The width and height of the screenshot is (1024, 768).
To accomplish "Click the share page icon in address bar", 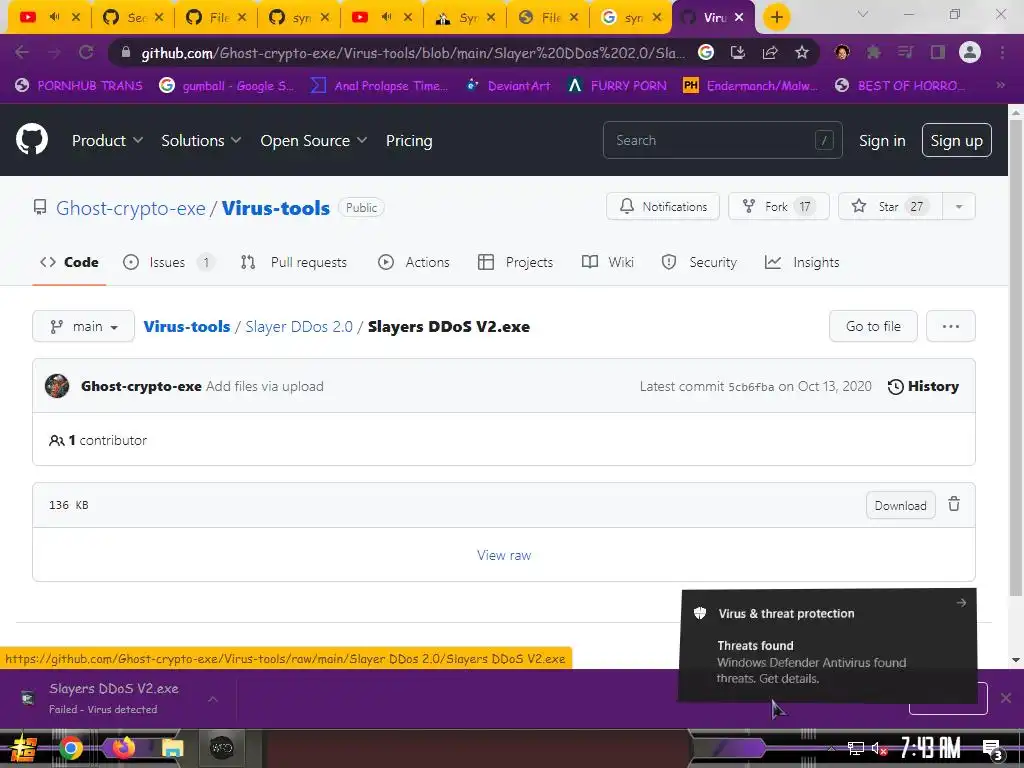I will pyautogui.click(x=770, y=52).
